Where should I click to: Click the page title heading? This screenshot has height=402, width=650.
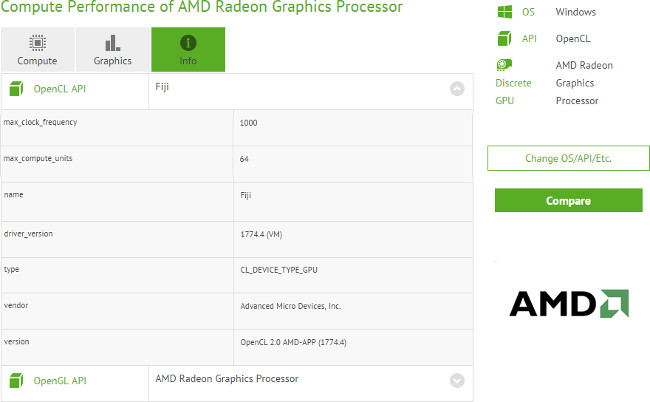[203, 8]
